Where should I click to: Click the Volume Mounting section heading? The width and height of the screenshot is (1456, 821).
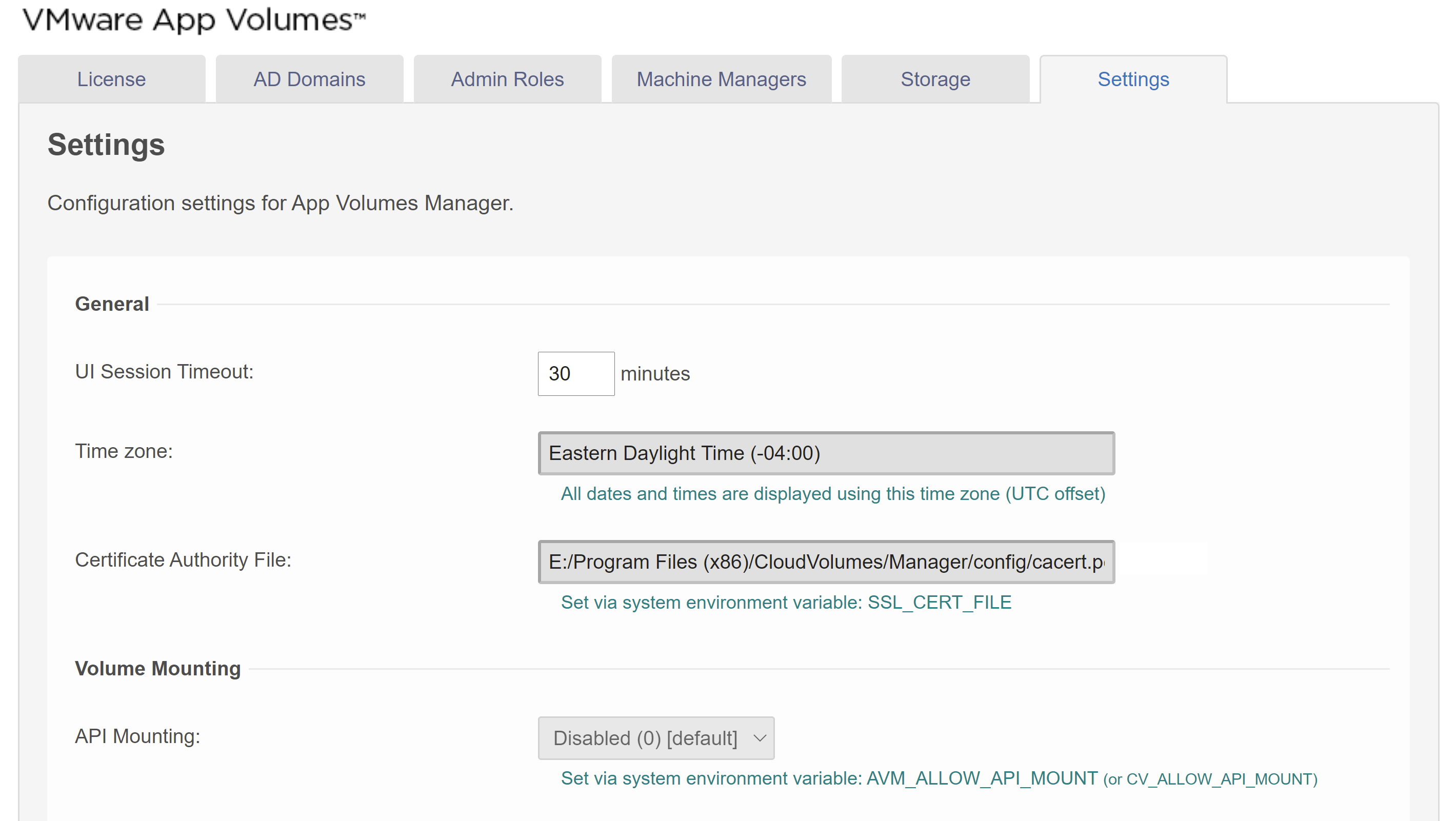point(157,668)
